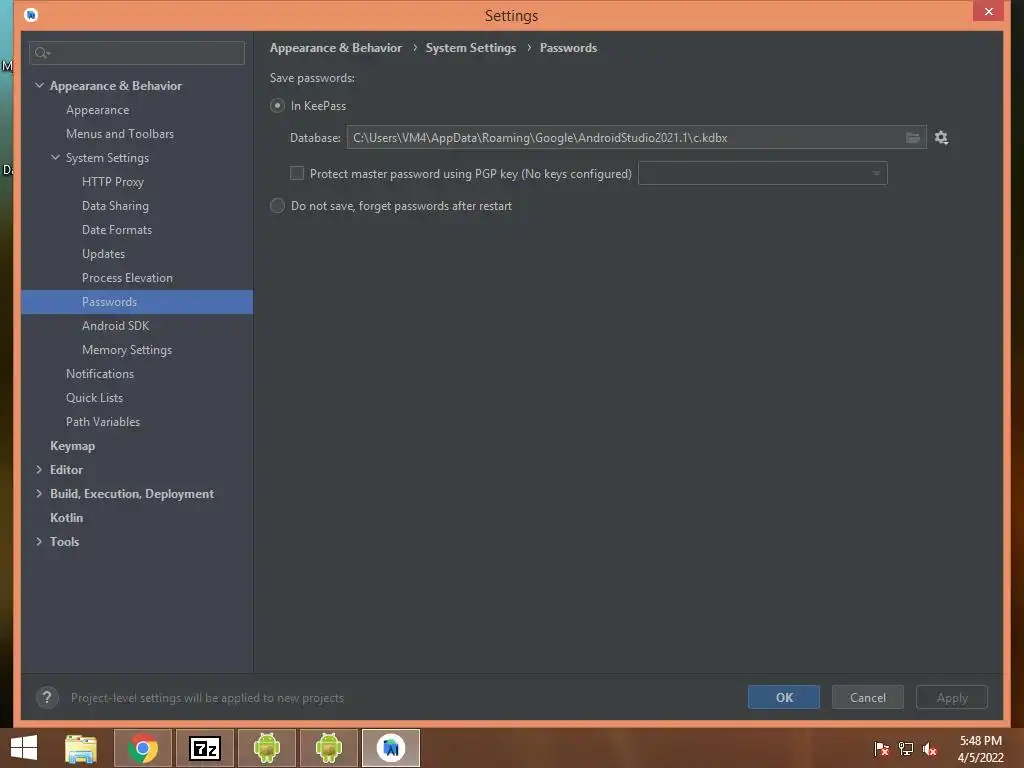Viewport: 1024px width, 768px height.
Task: Select the In KeePass radio button
Action: coord(278,106)
